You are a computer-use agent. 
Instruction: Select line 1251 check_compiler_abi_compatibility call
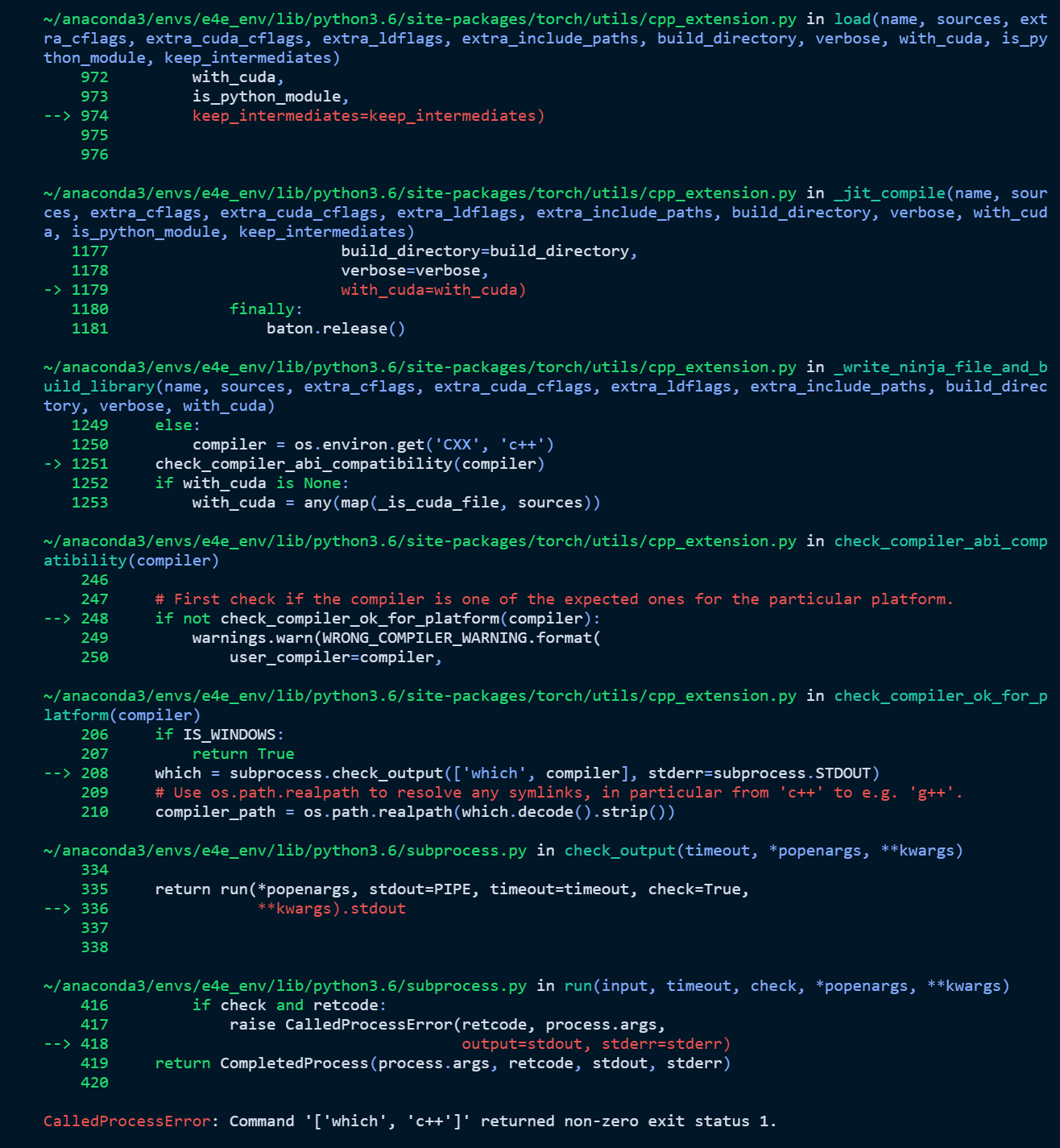coord(350,463)
